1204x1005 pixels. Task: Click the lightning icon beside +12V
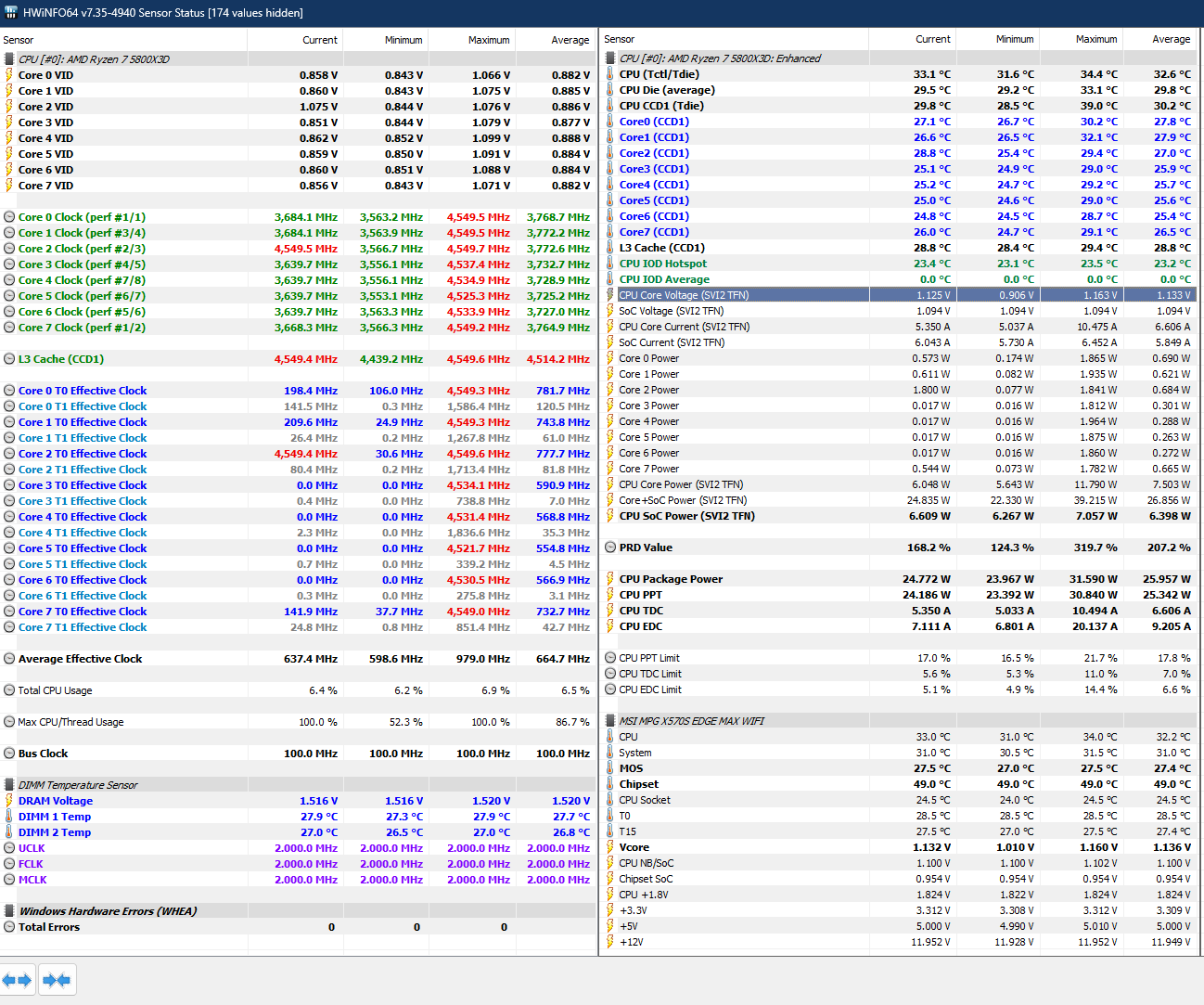coord(610,942)
